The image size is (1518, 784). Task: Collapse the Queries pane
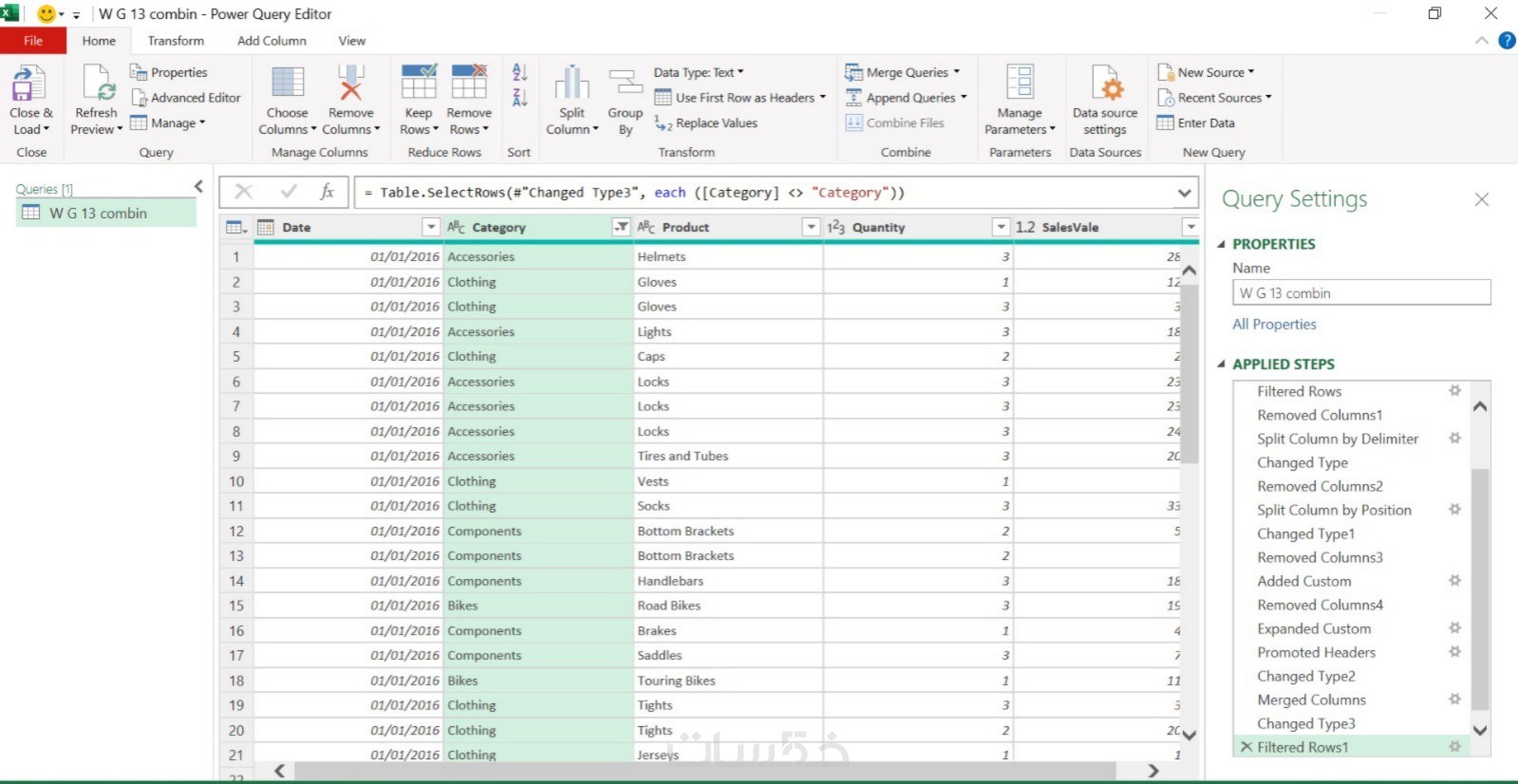tap(198, 187)
